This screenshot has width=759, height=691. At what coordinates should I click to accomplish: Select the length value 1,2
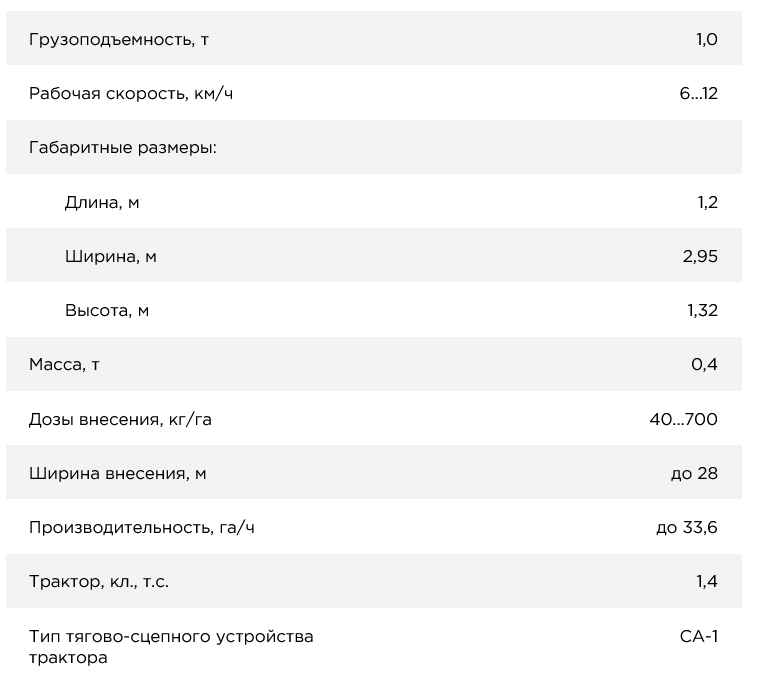pos(707,202)
